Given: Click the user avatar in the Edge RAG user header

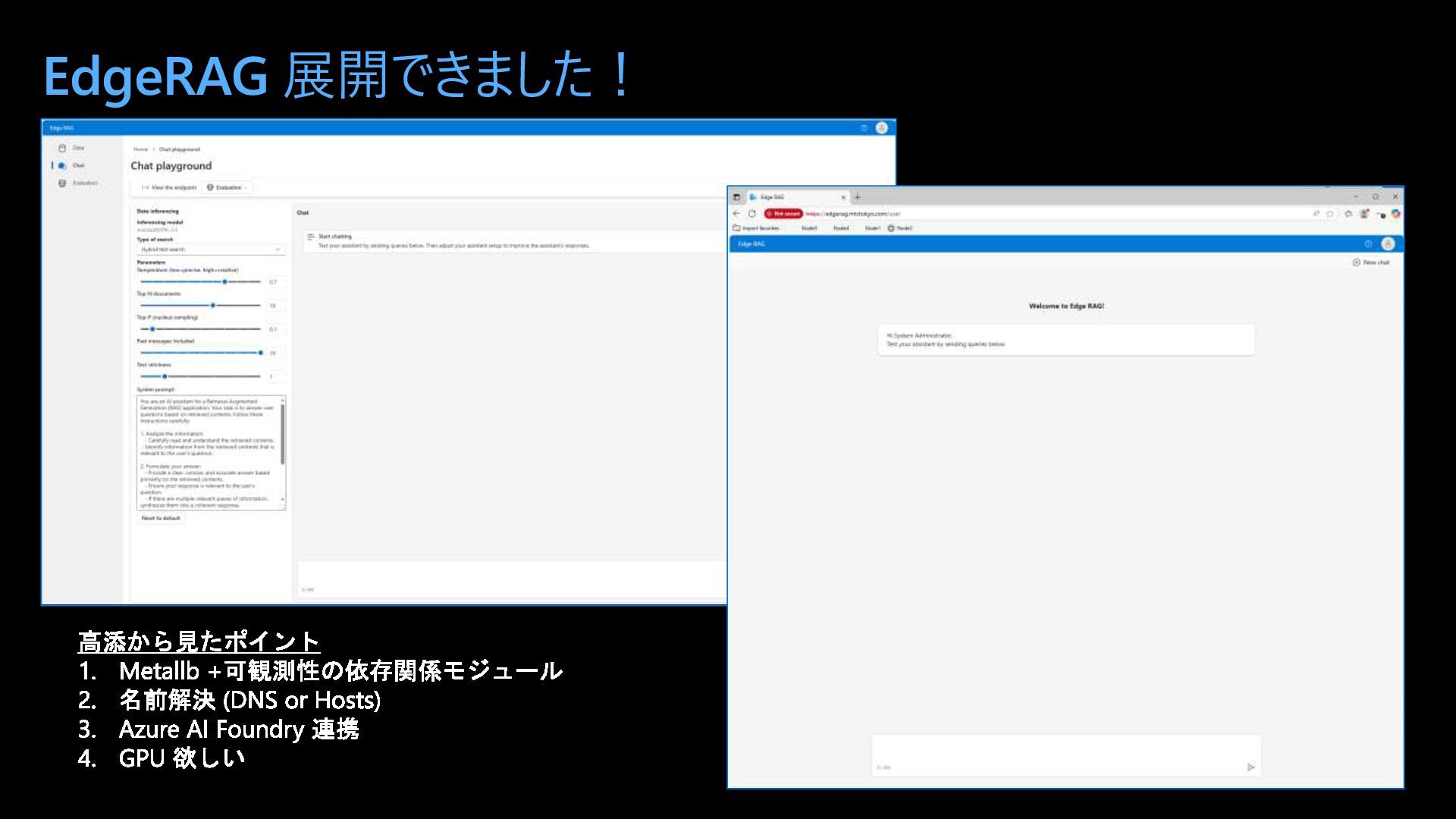Looking at the screenshot, I should coord(1388,244).
